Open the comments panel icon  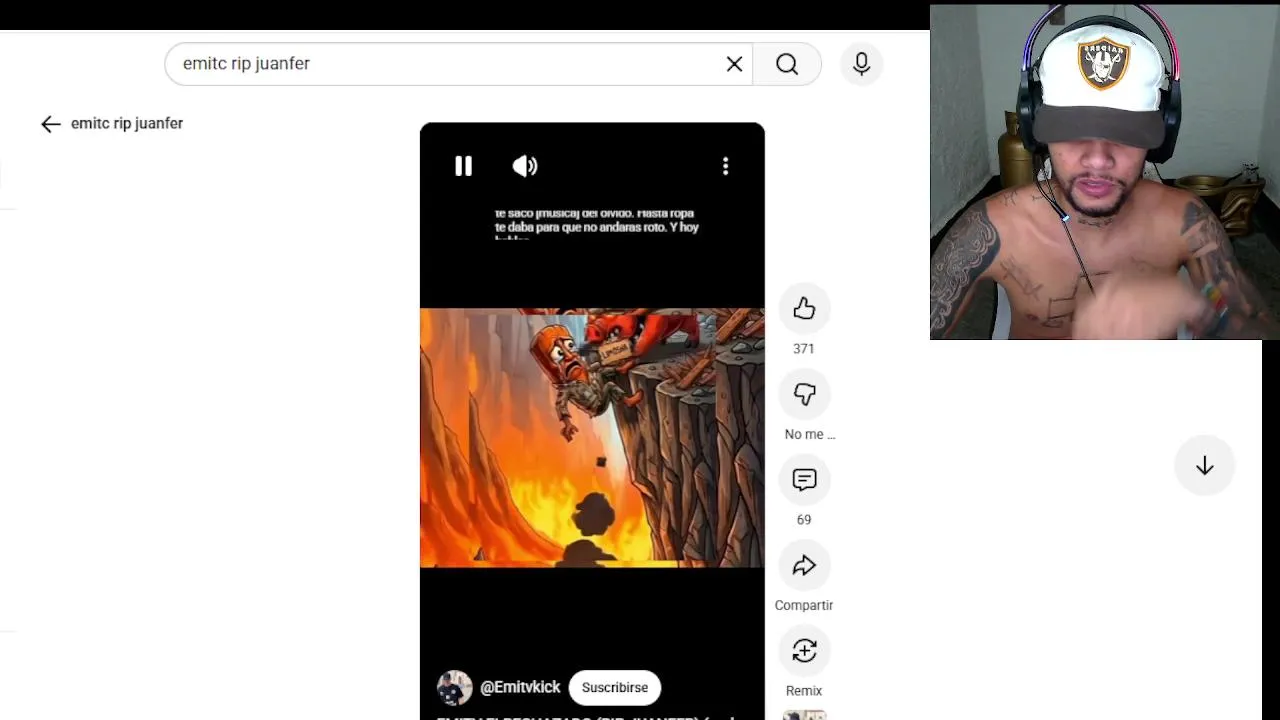(804, 480)
